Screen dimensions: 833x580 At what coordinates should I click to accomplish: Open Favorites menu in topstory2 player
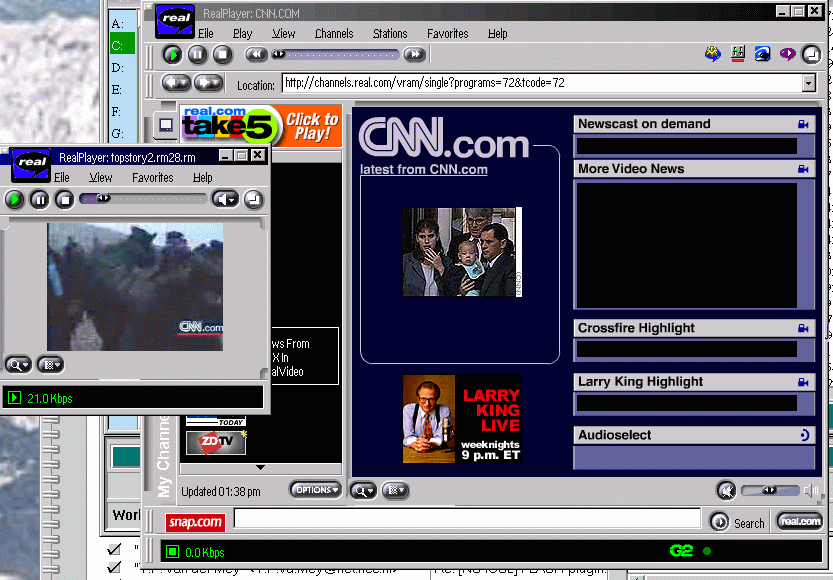tap(152, 178)
